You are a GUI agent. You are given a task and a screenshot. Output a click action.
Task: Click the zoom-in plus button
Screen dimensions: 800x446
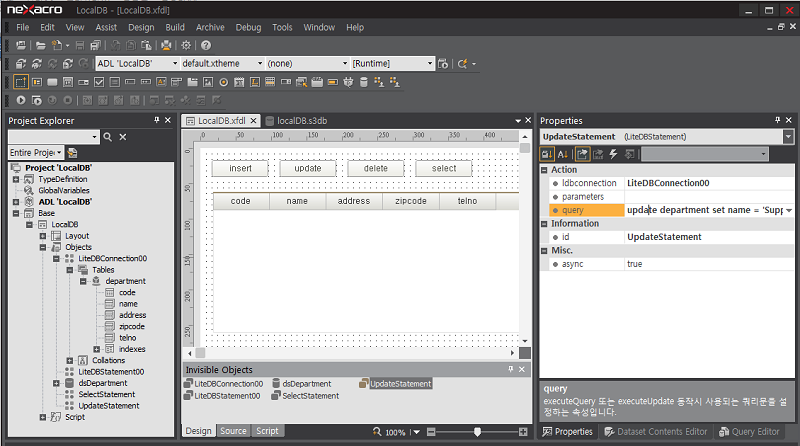523,432
